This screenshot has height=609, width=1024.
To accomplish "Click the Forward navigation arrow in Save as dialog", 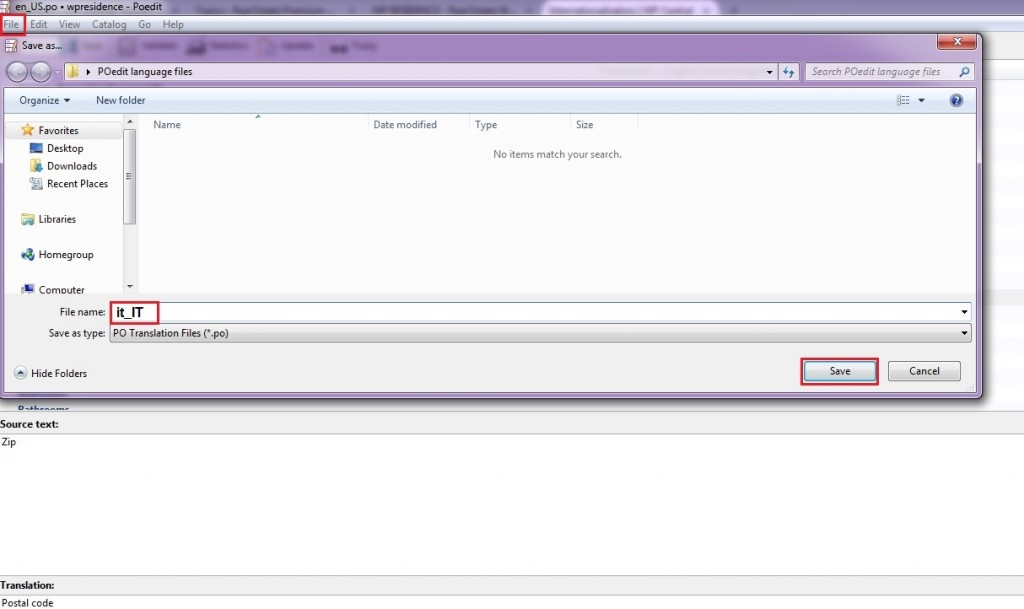I will click(x=40, y=72).
